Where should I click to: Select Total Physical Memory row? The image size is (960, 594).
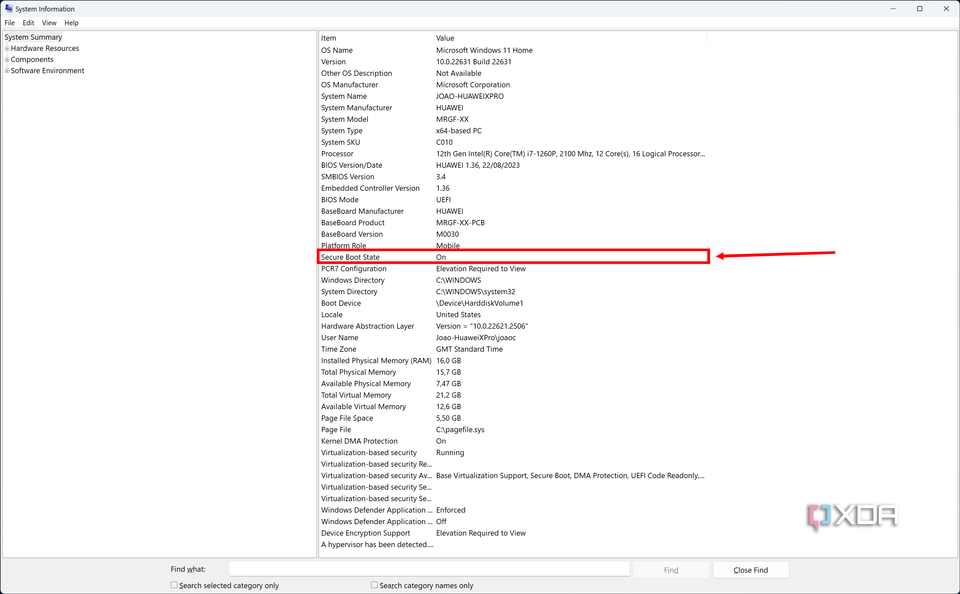(x=513, y=372)
